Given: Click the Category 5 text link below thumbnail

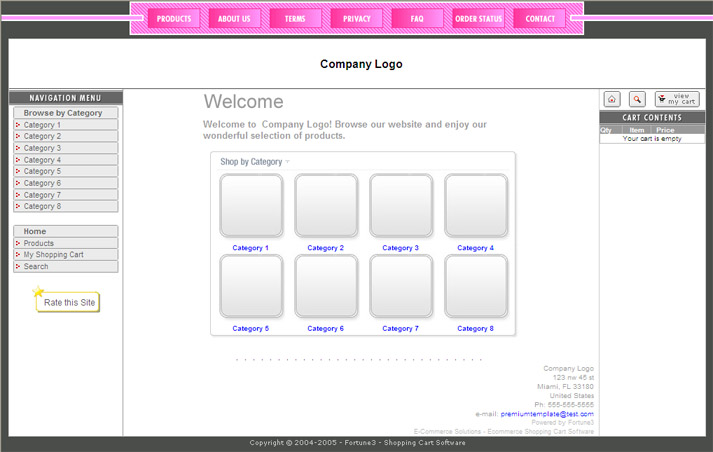Looking at the screenshot, I should tap(250, 328).
